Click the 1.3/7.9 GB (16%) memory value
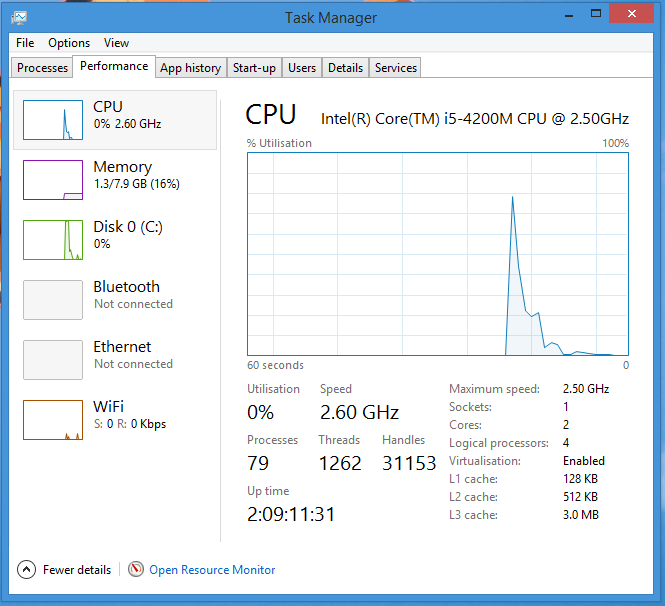Image resolution: width=665 pixels, height=606 pixels. tap(137, 184)
